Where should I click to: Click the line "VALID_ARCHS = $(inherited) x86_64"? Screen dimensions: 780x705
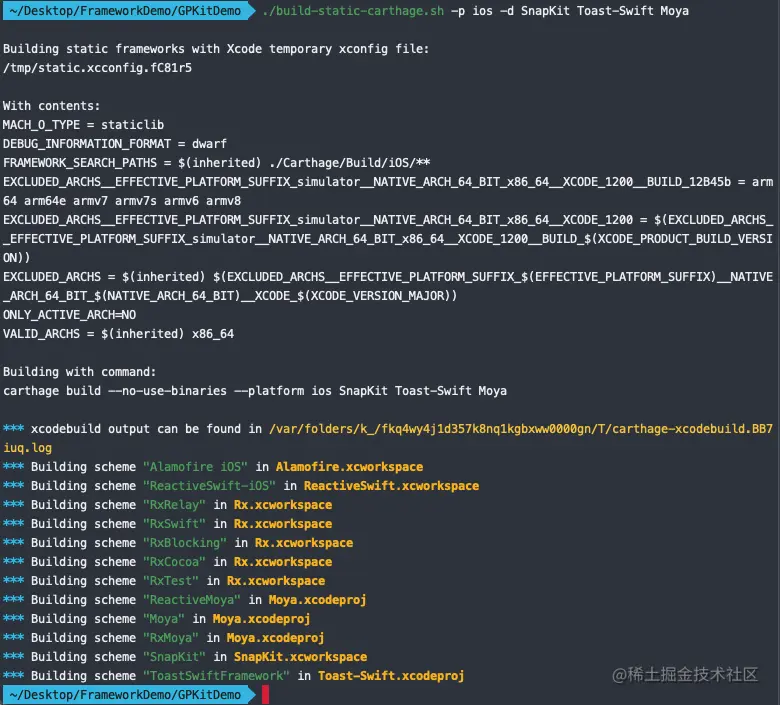(x=118, y=333)
